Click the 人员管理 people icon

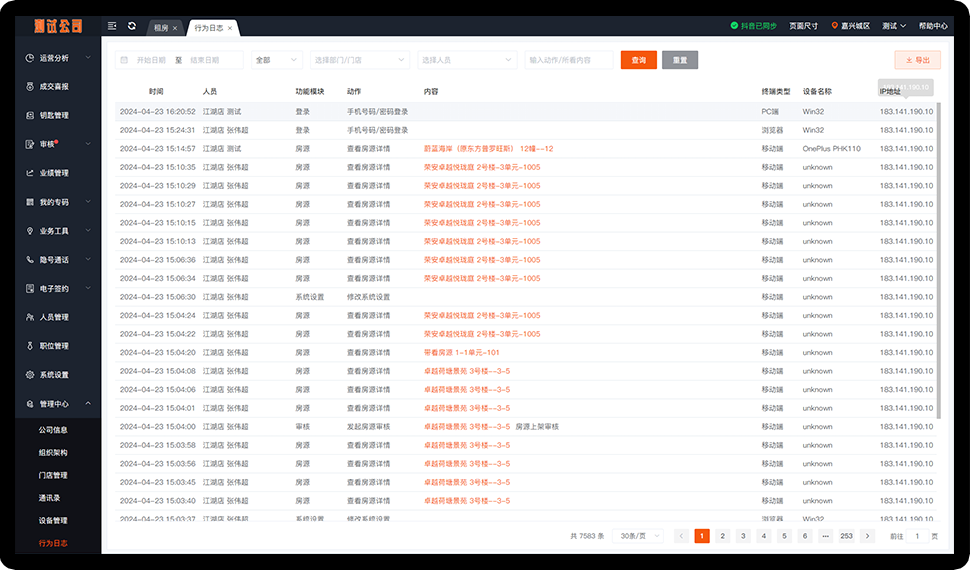pyautogui.click(x=30, y=317)
